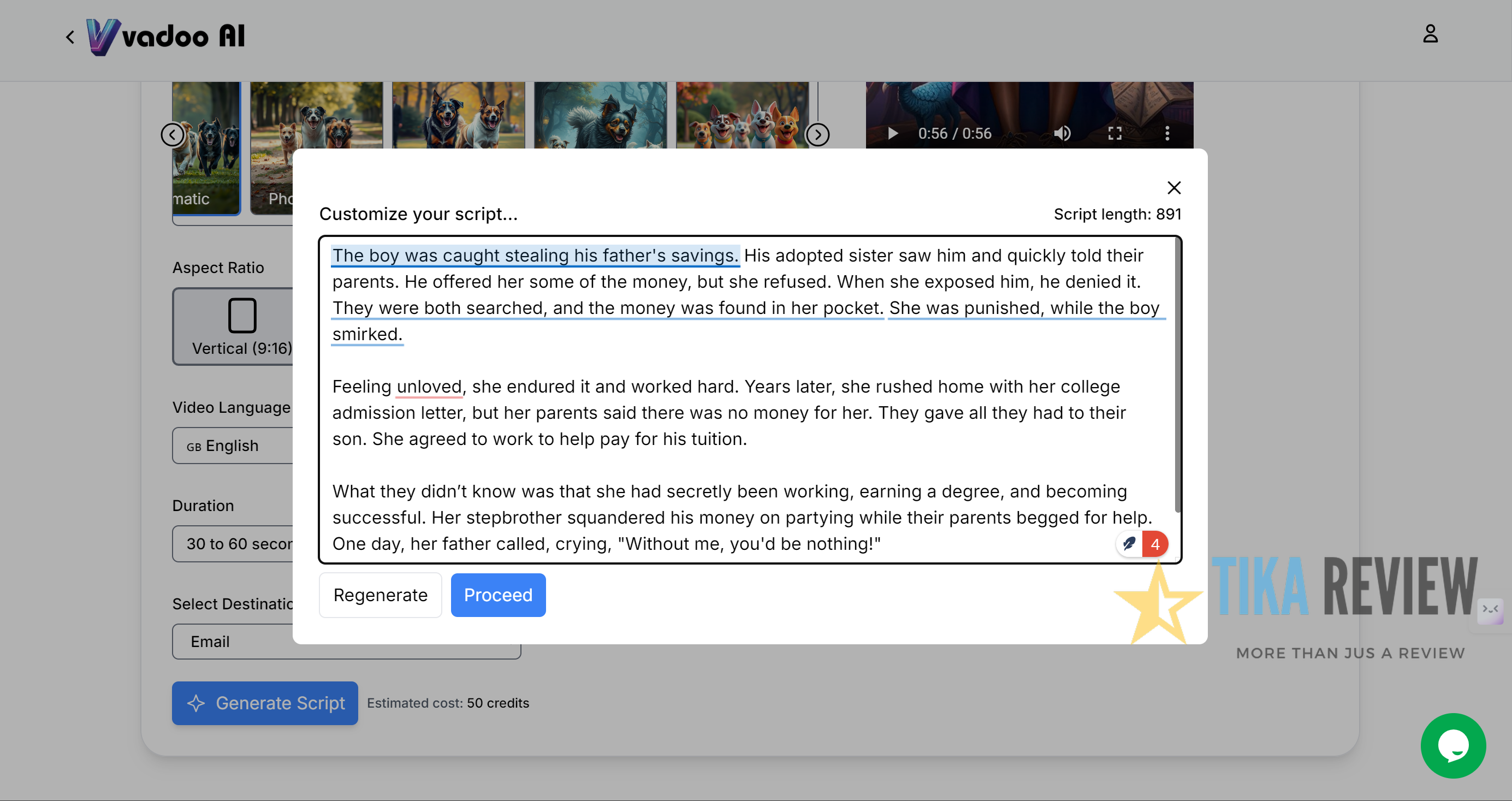Click the grammar checker feather icon
This screenshot has width=1512, height=801.
click(1129, 544)
